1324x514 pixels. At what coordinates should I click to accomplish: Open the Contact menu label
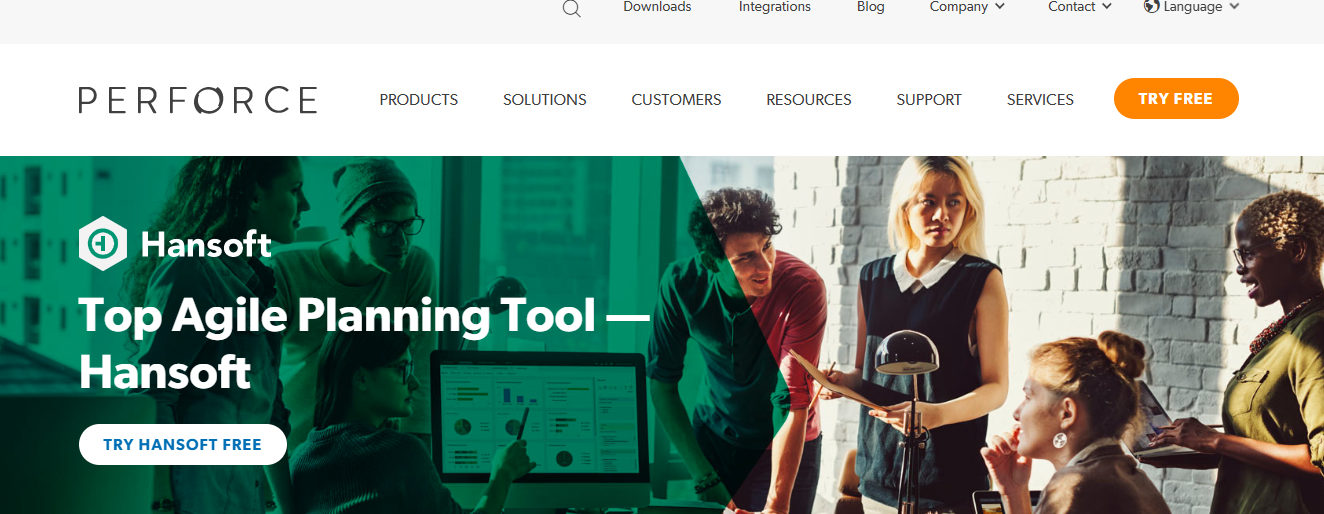point(1072,7)
